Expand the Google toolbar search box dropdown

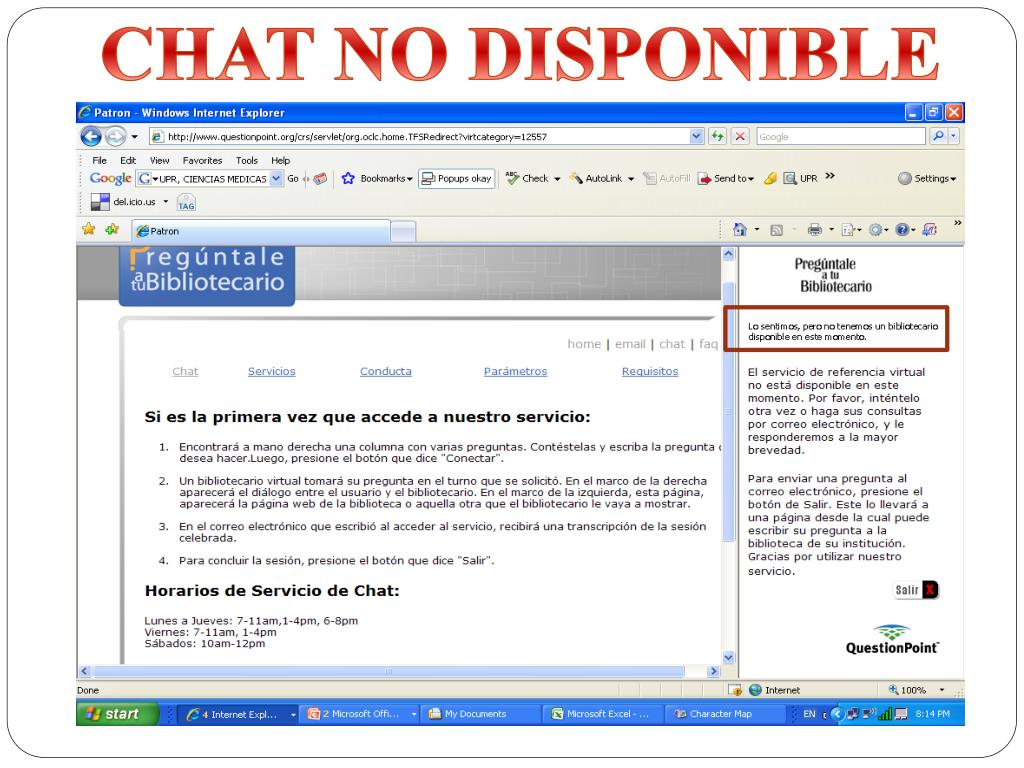[276, 178]
